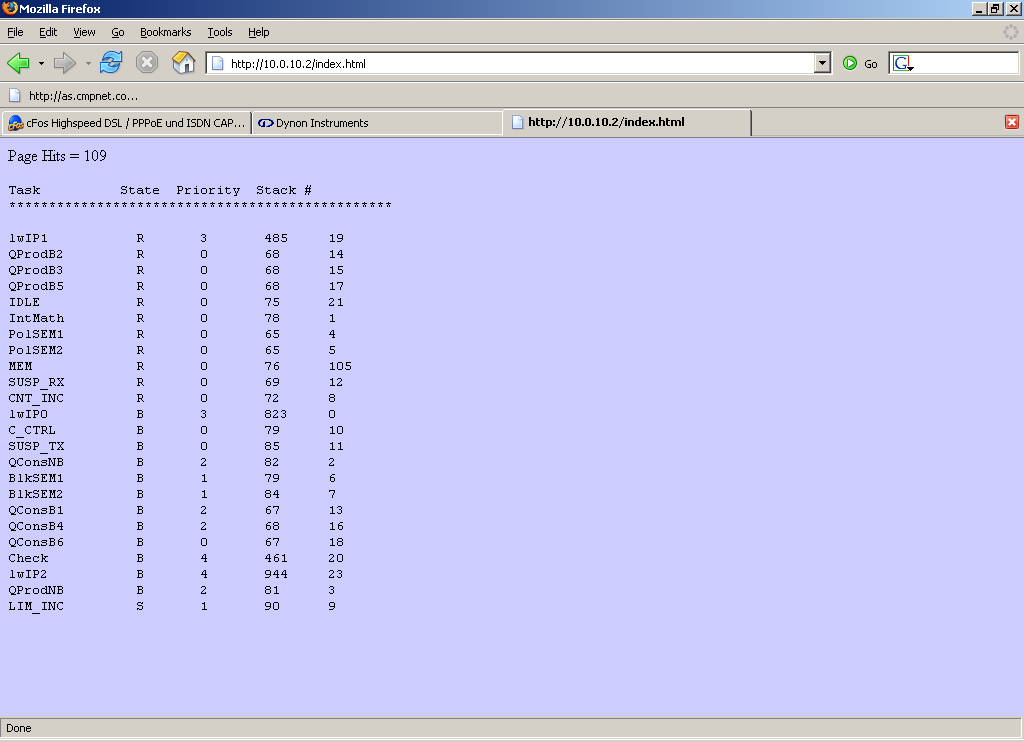The image size is (1024, 742).
Task: Click the green Back arrow button
Action: click(18, 63)
